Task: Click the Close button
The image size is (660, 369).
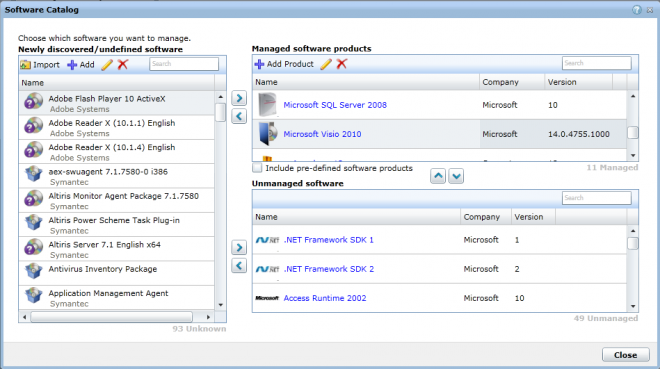Action: click(x=625, y=355)
